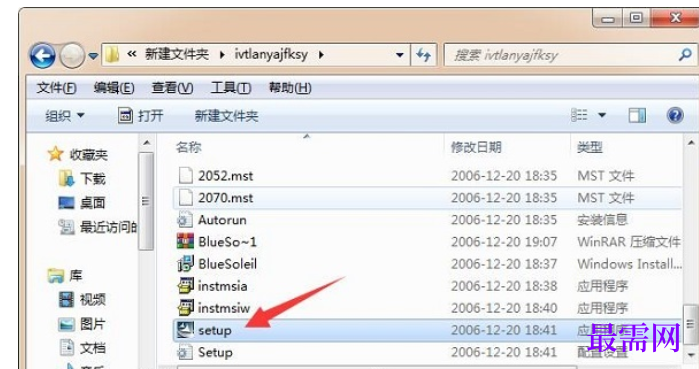
Task: Select 新建文件夹 in the address path
Action: point(177,55)
